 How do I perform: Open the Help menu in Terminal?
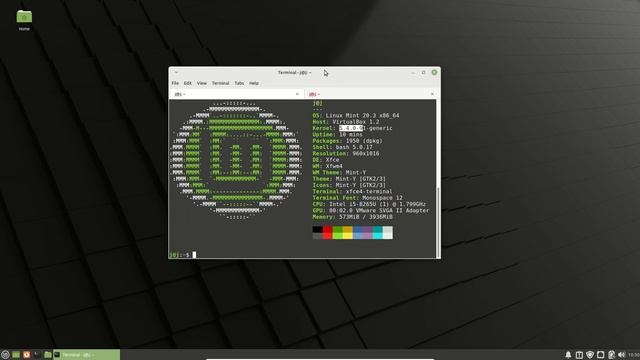click(x=254, y=83)
